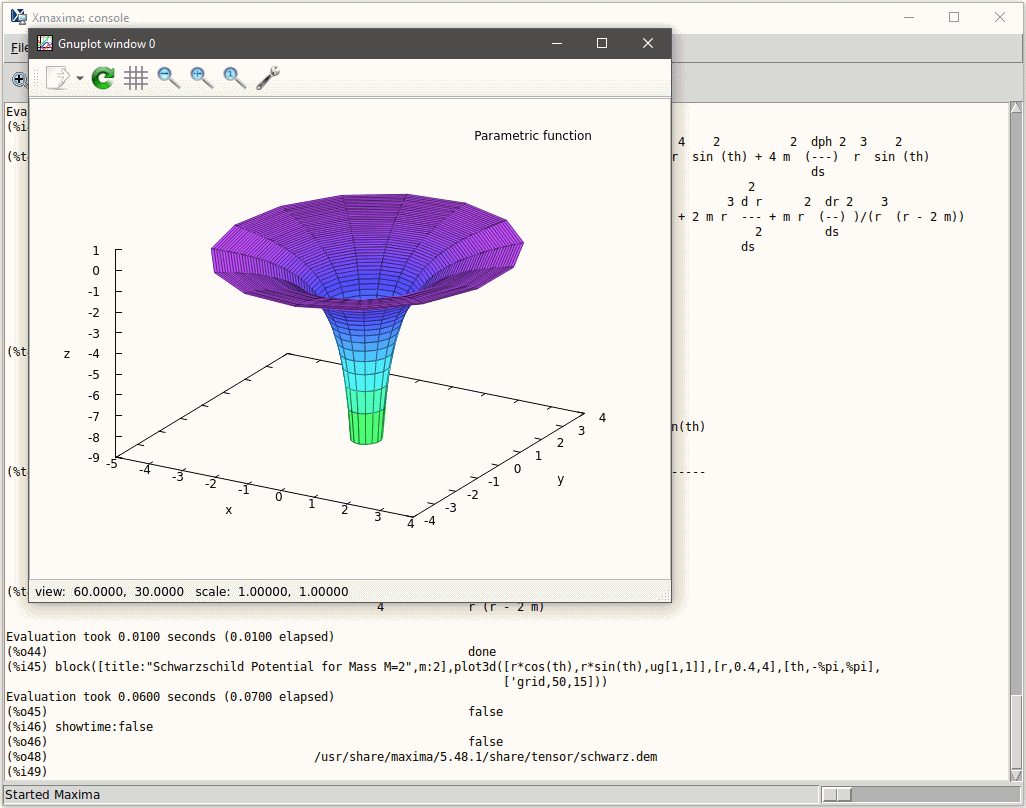Screen dimensions: 1026x808
Task: Click the green replot refresh icon
Action: tap(102, 78)
